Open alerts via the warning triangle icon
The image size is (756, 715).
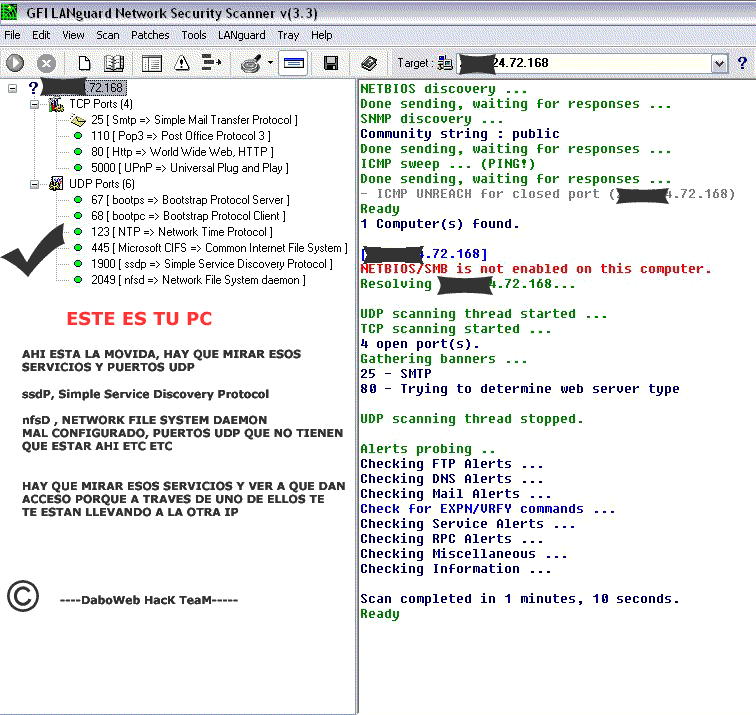tap(182, 63)
